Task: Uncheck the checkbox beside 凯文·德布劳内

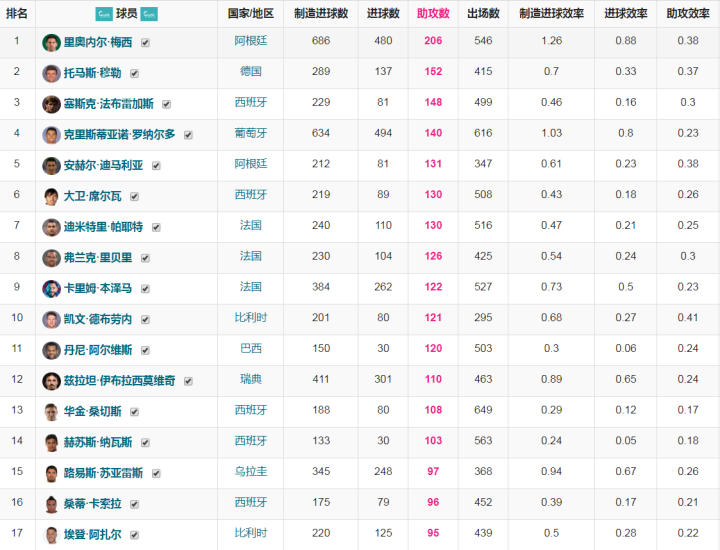Action: [x=145, y=320]
